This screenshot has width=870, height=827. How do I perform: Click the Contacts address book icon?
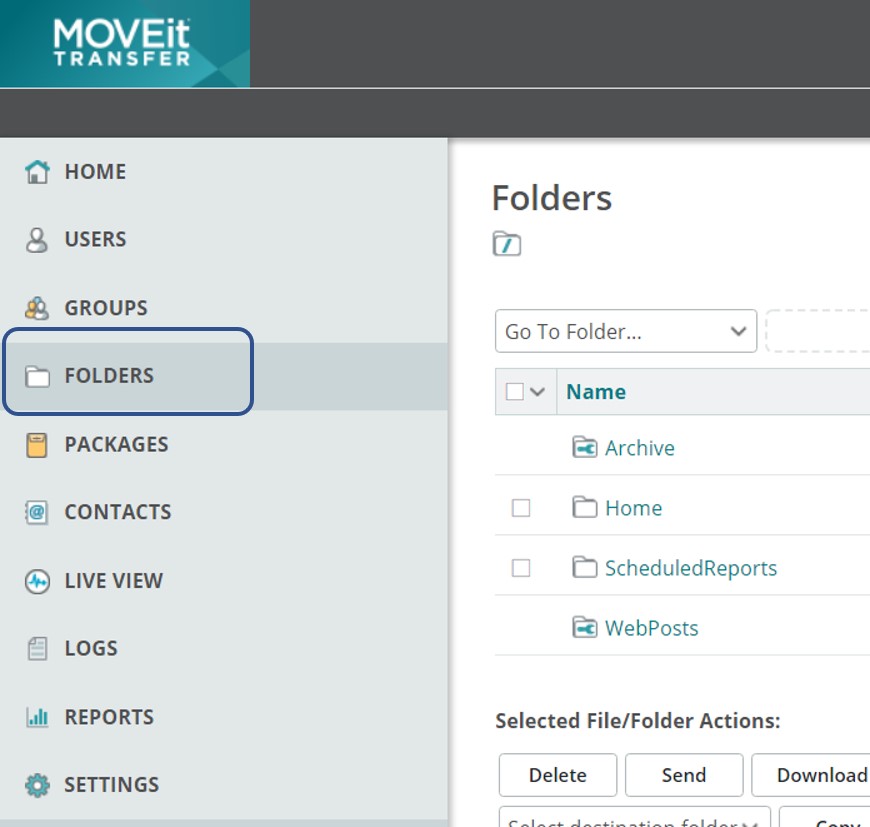pyautogui.click(x=37, y=512)
